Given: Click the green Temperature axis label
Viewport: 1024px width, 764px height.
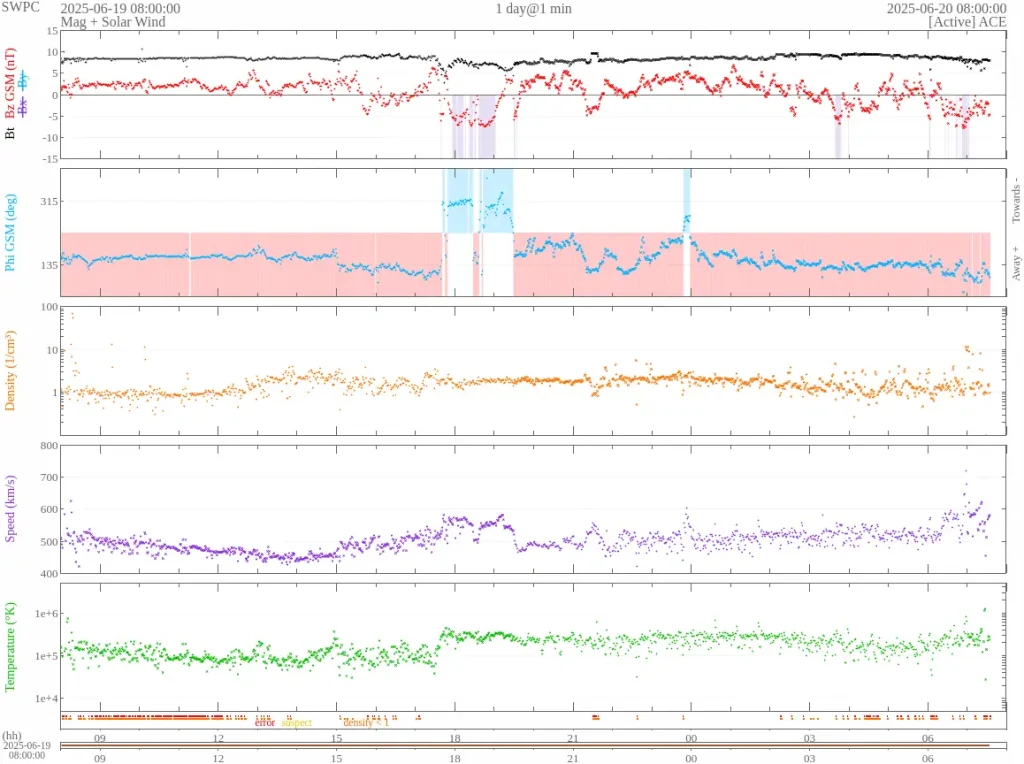Looking at the screenshot, I should (11, 646).
